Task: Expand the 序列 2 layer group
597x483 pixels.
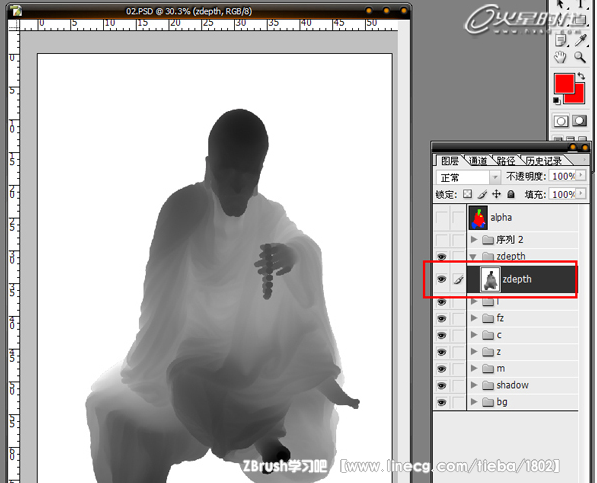Action: click(474, 239)
